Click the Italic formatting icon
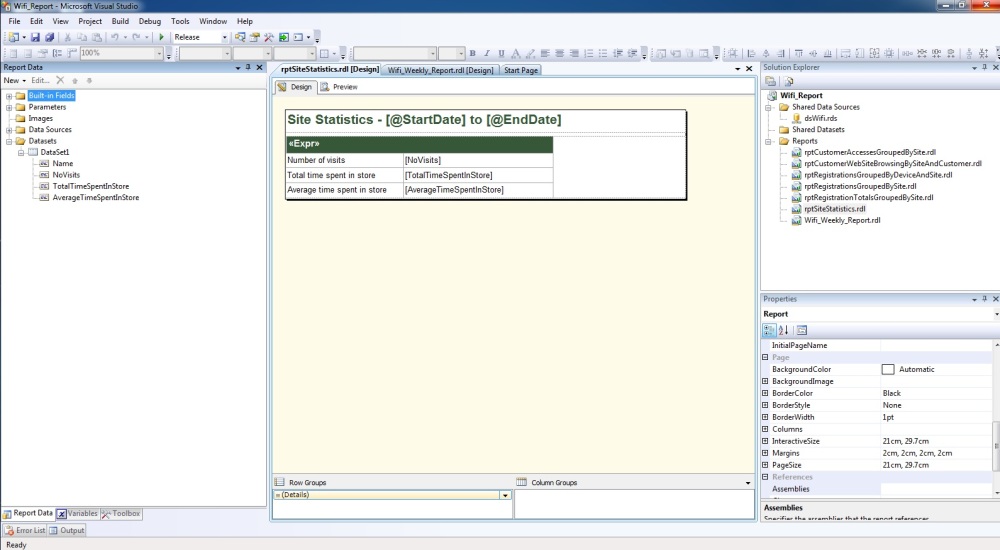The image size is (1000, 550). point(487,53)
